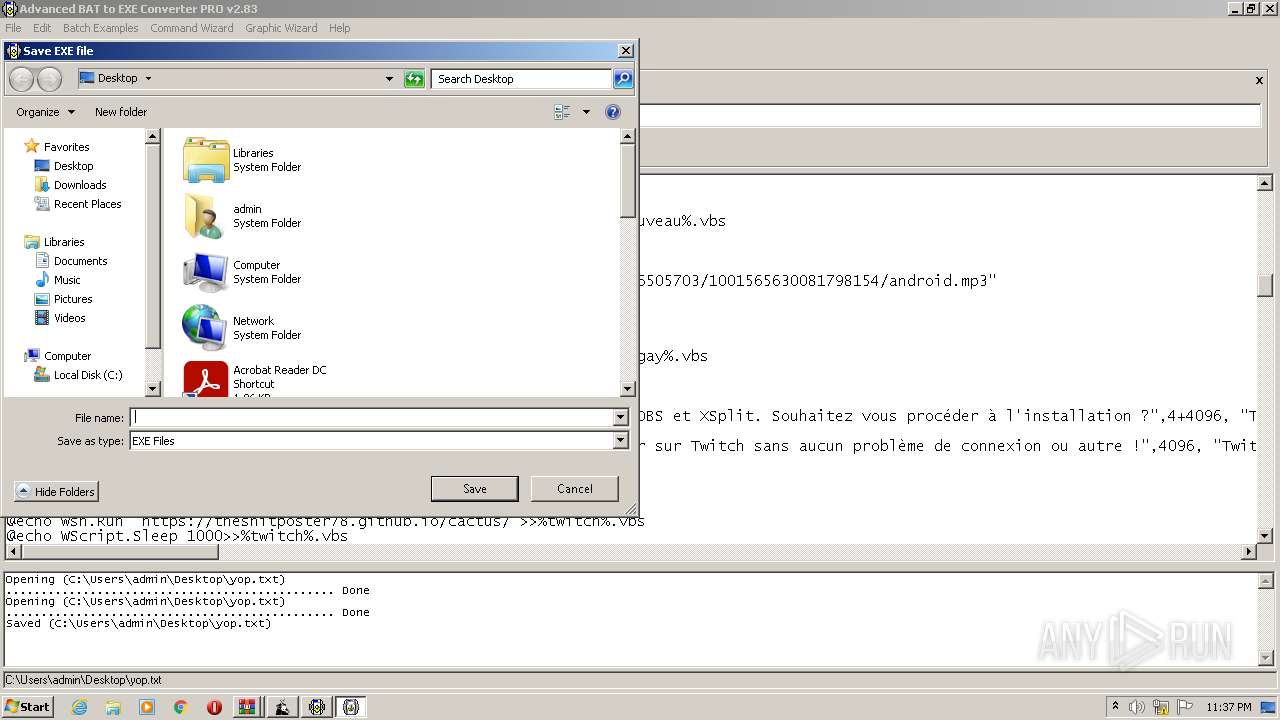The width and height of the screenshot is (1280, 720).
Task: Click the Action Center flag in tray
Action: pyautogui.click(x=1186, y=707)
